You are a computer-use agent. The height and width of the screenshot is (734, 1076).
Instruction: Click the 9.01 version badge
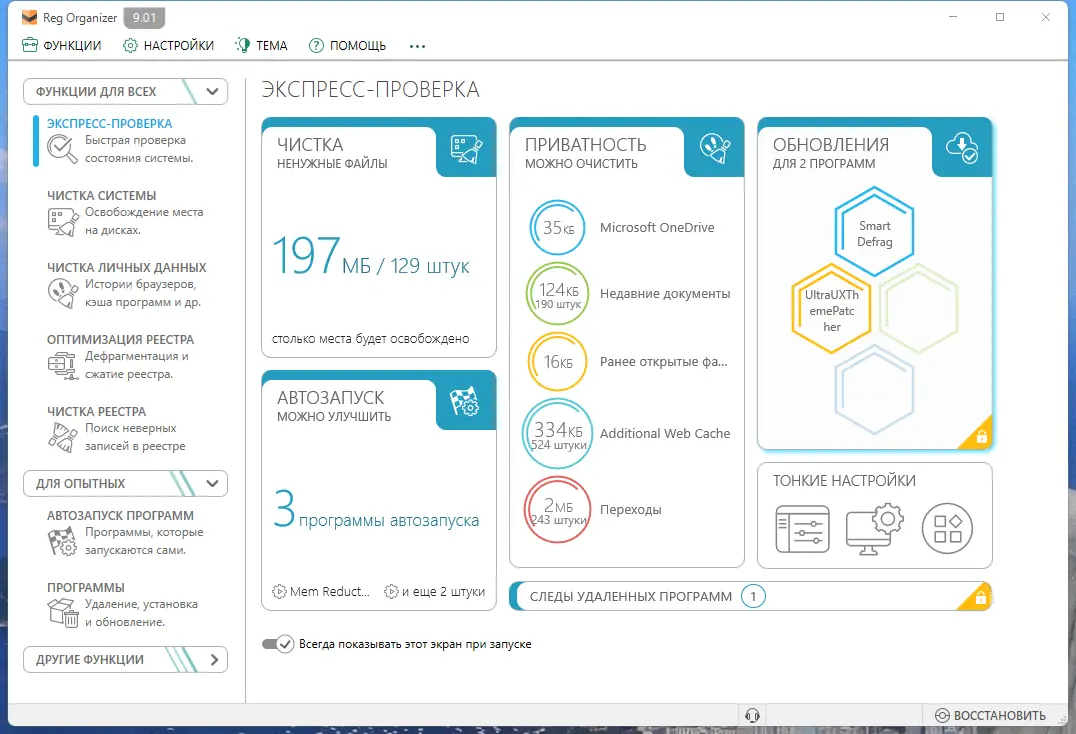click(x=144, y=18)
